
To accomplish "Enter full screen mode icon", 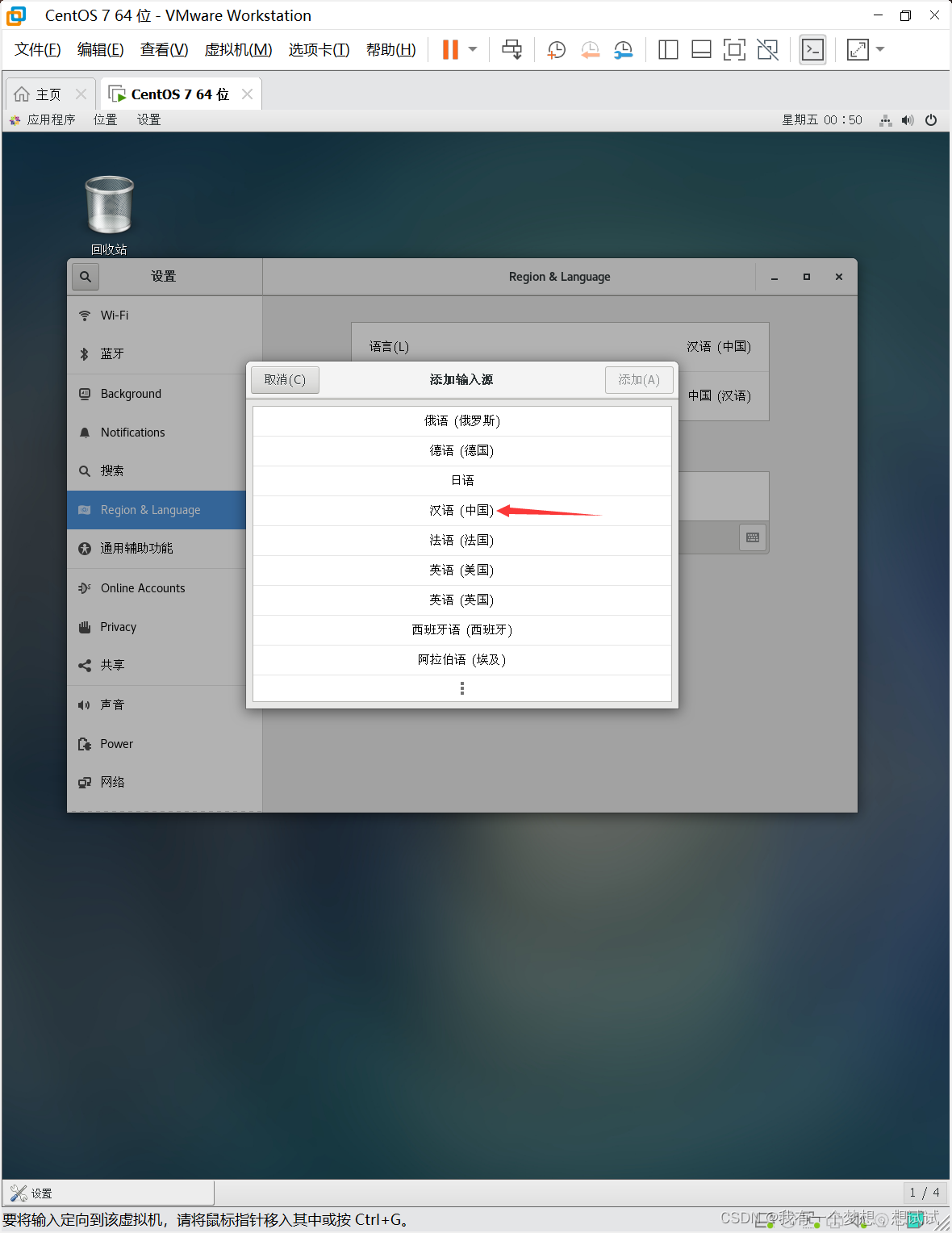I will point(734,50).
